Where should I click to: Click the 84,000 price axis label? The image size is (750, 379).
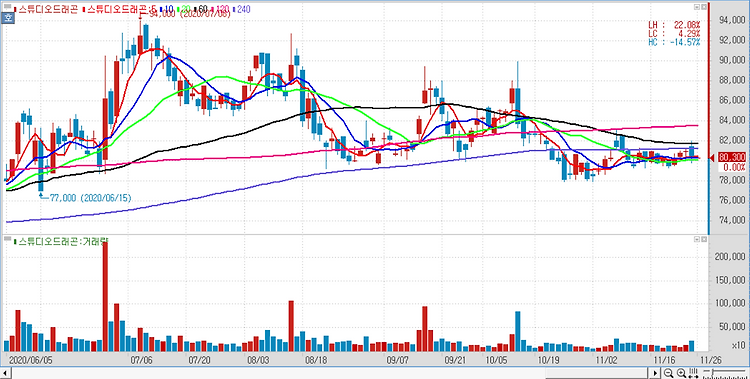pos(731,121)
